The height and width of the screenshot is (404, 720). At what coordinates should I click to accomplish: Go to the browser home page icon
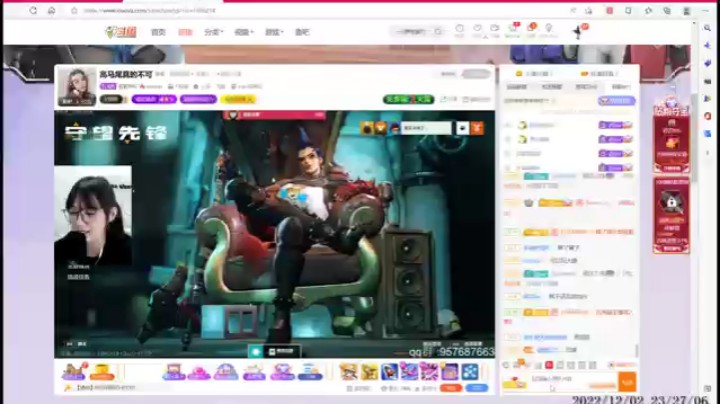[x=51, y=10]
